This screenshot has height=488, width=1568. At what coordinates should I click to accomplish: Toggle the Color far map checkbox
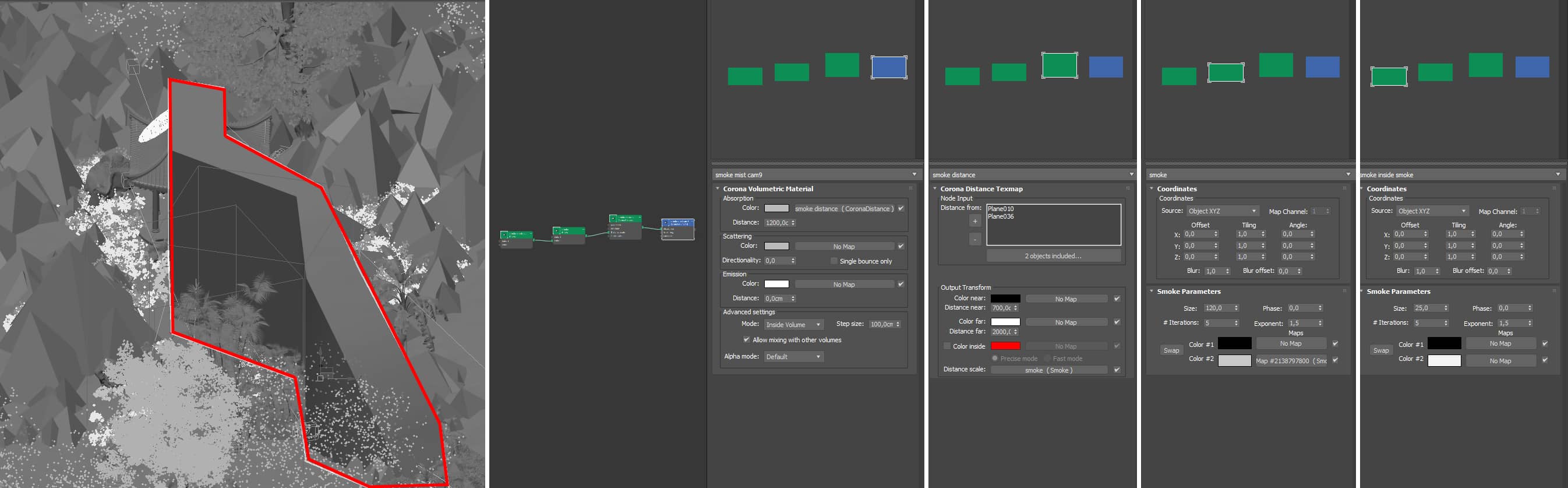coord(1117,322)
